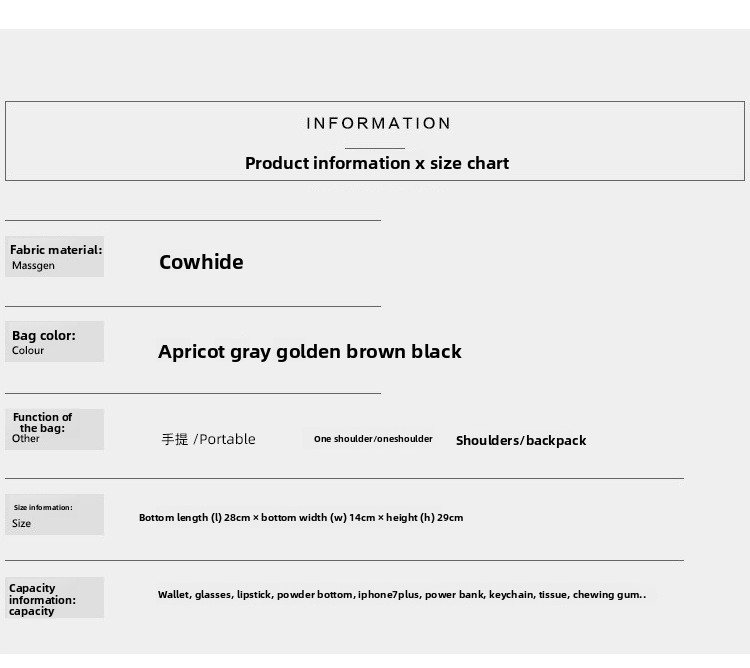The image size is (750, 668).
Task: Click the 'Other' subtitle under Function label
Action: [x=26, y=438]
